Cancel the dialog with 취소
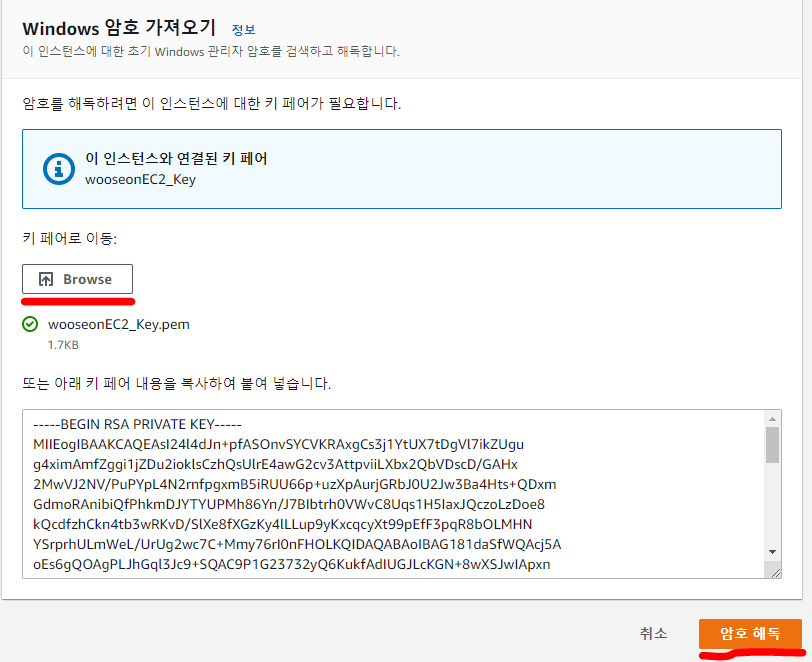 (x=654, y=633)
